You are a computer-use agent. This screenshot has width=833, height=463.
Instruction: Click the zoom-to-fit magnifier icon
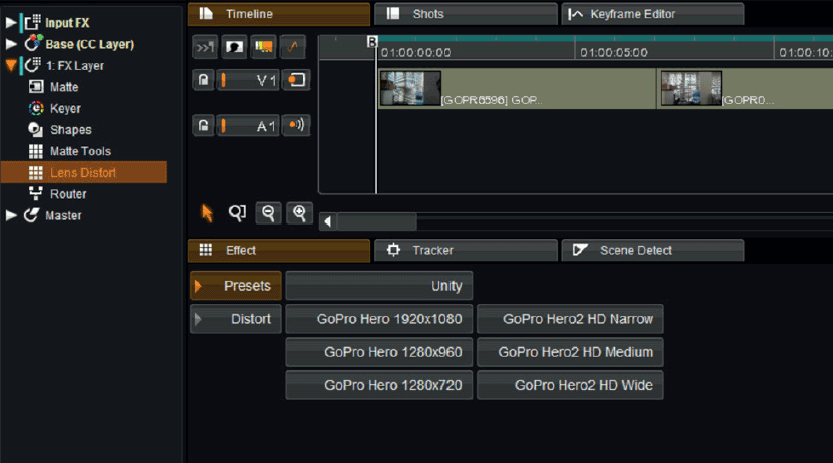point(237,213)
